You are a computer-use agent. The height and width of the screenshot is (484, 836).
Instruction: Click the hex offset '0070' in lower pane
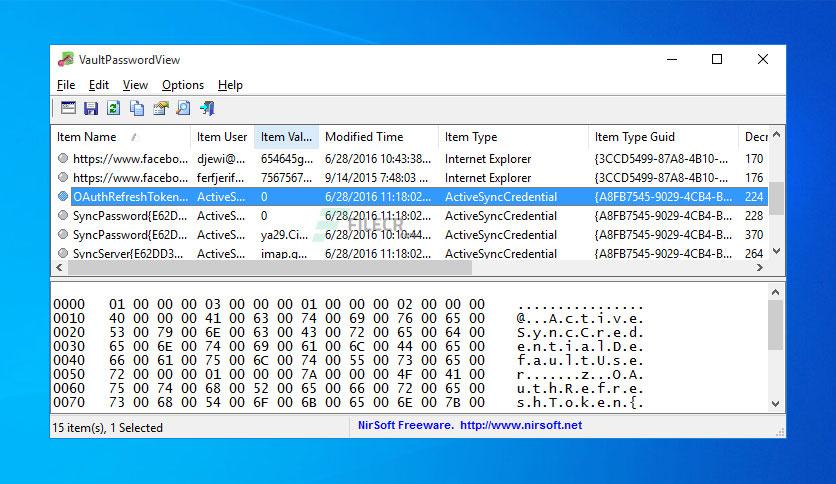click(69, 402)
